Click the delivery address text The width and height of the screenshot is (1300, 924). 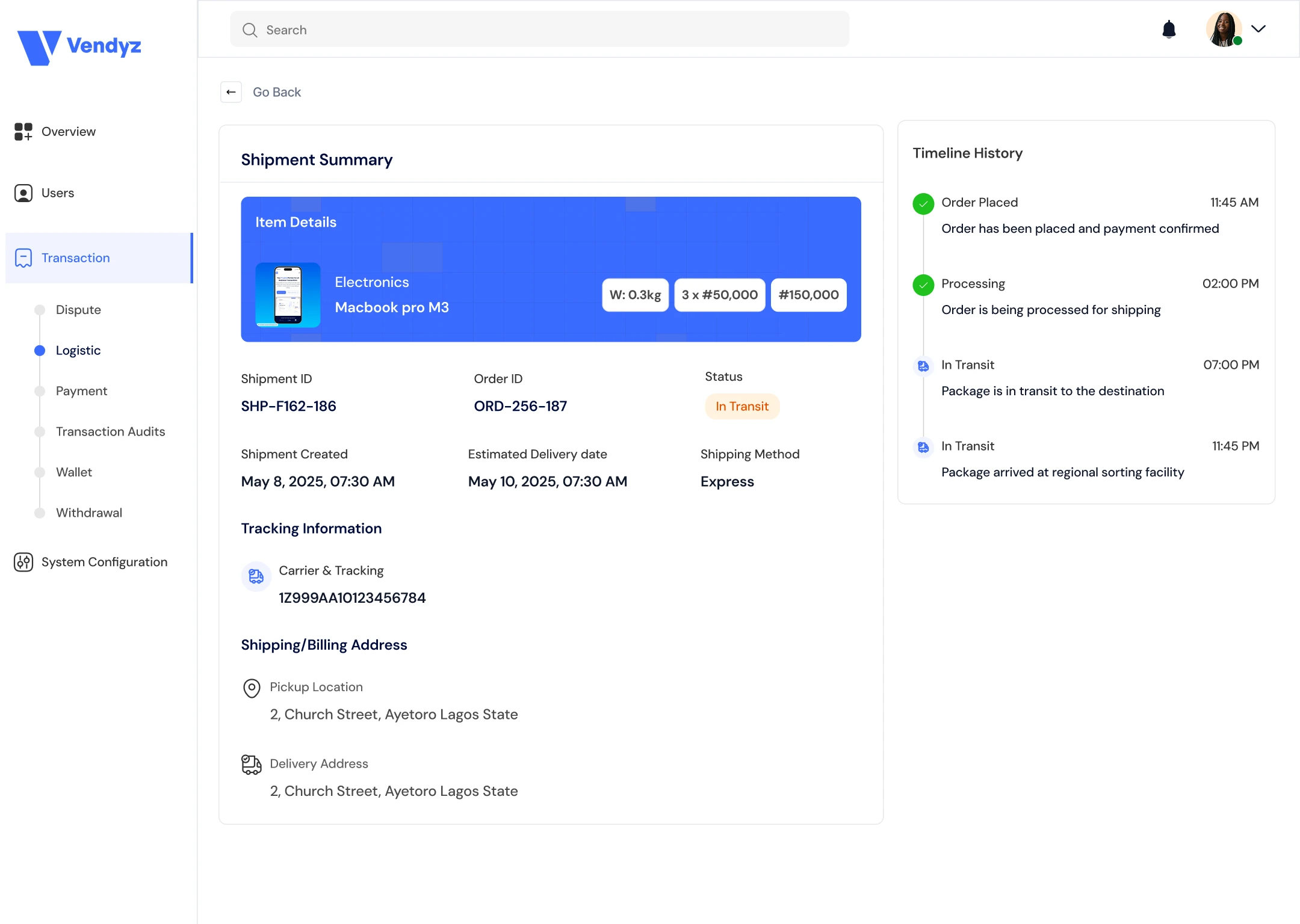click(394, 792)
